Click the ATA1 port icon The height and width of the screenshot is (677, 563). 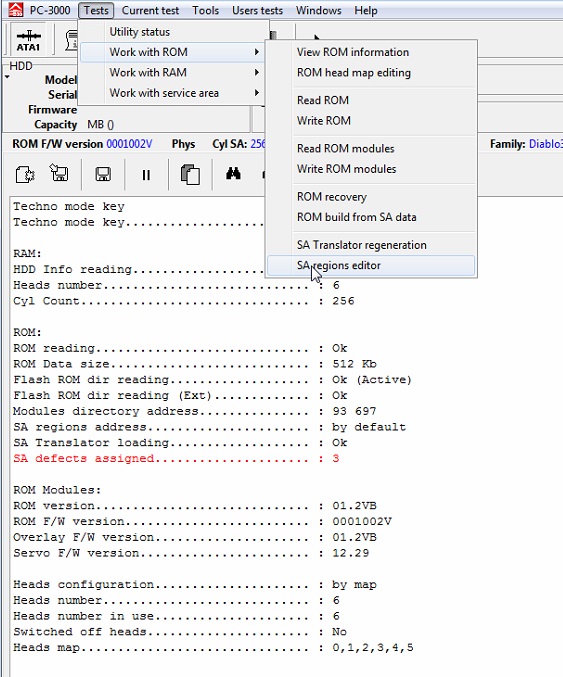[28, 40]
